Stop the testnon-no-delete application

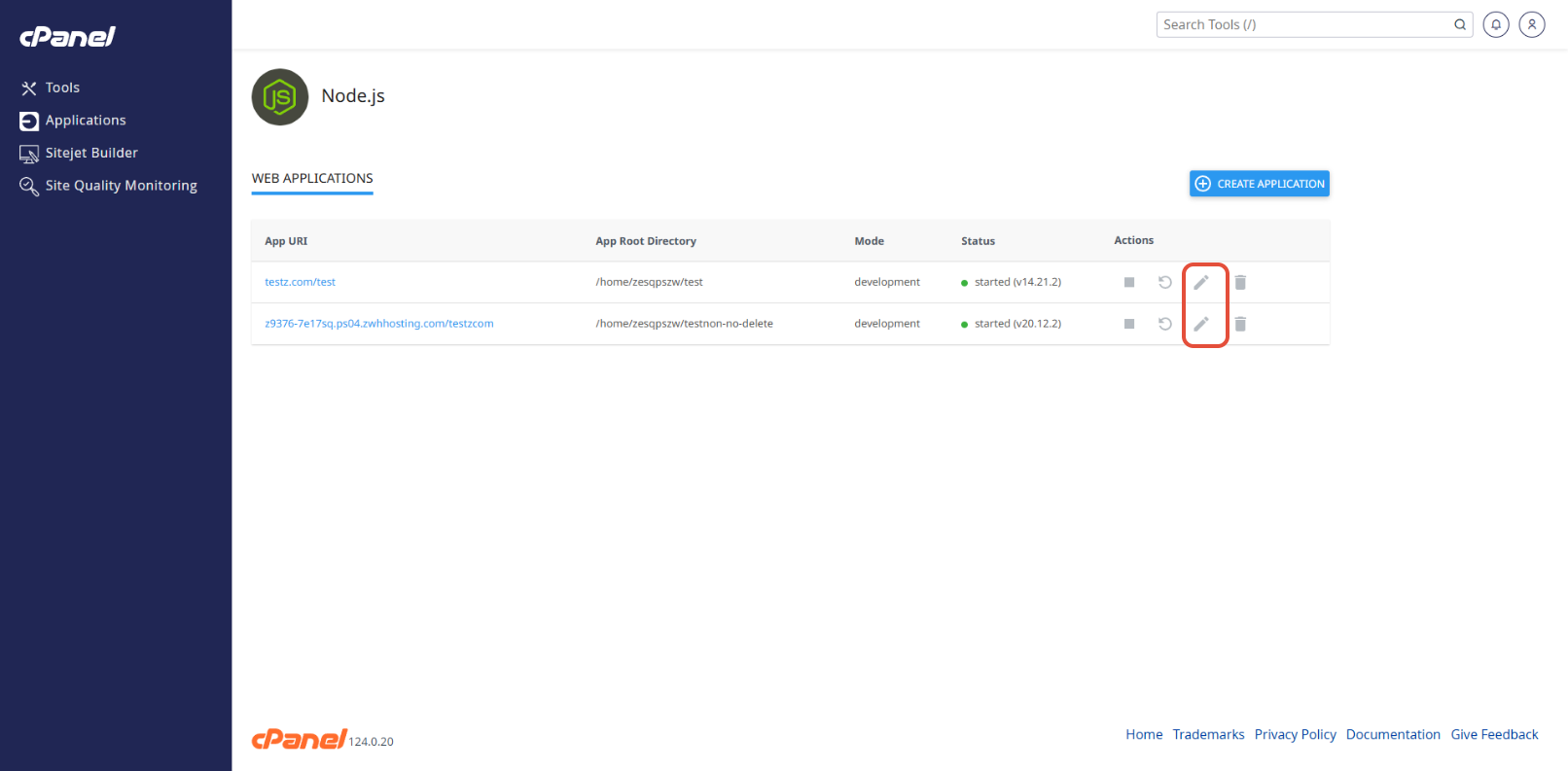1129,324
